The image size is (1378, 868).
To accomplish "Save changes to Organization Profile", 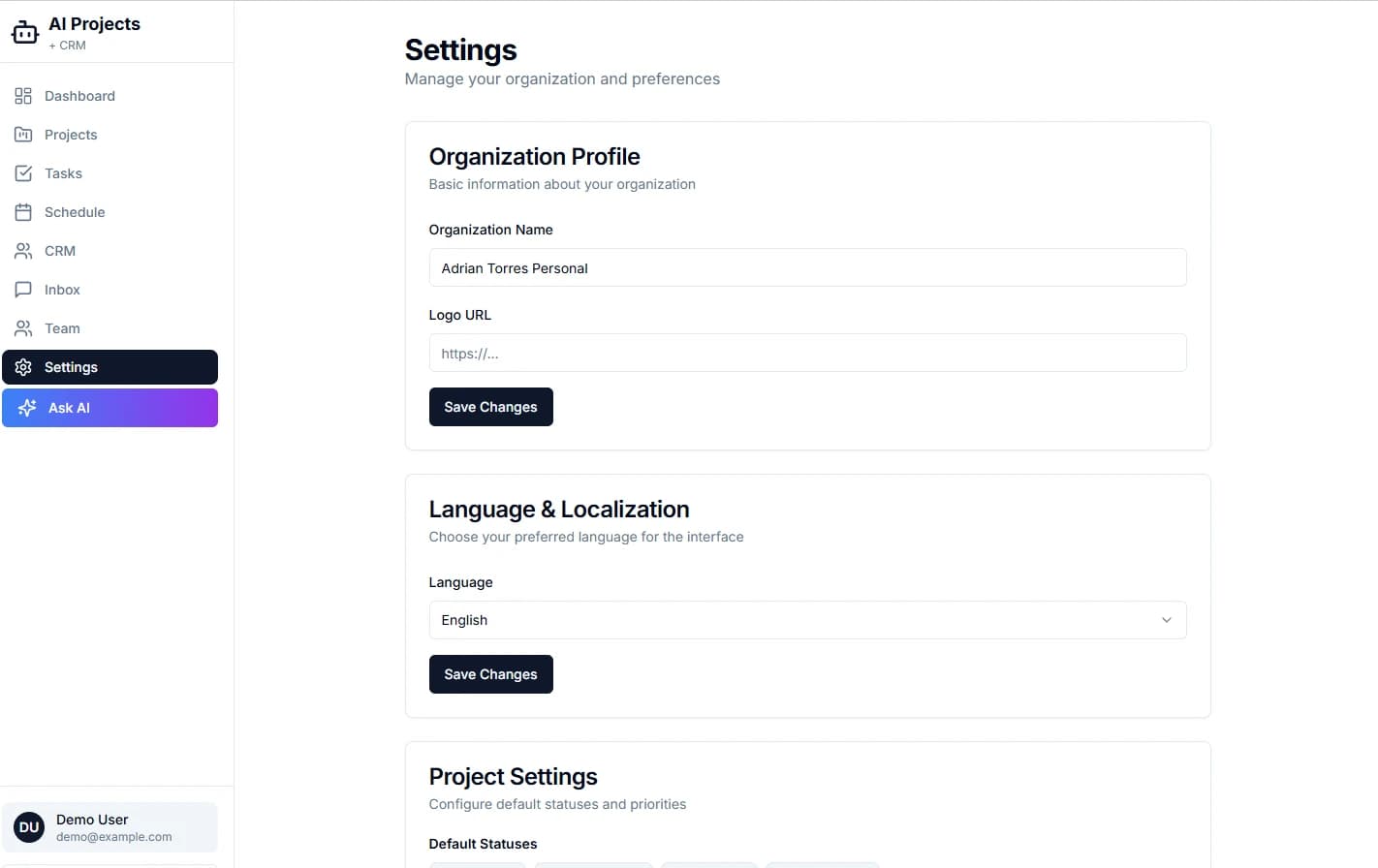I will coord(490,407).
